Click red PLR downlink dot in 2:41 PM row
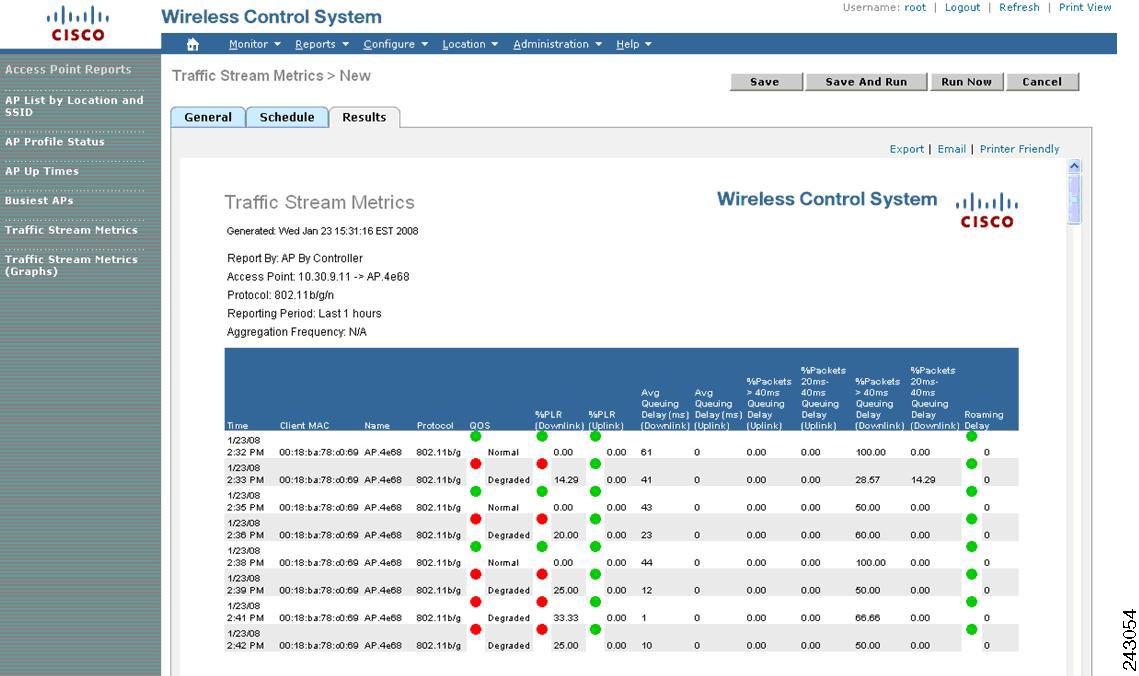 tap(542, 602)
